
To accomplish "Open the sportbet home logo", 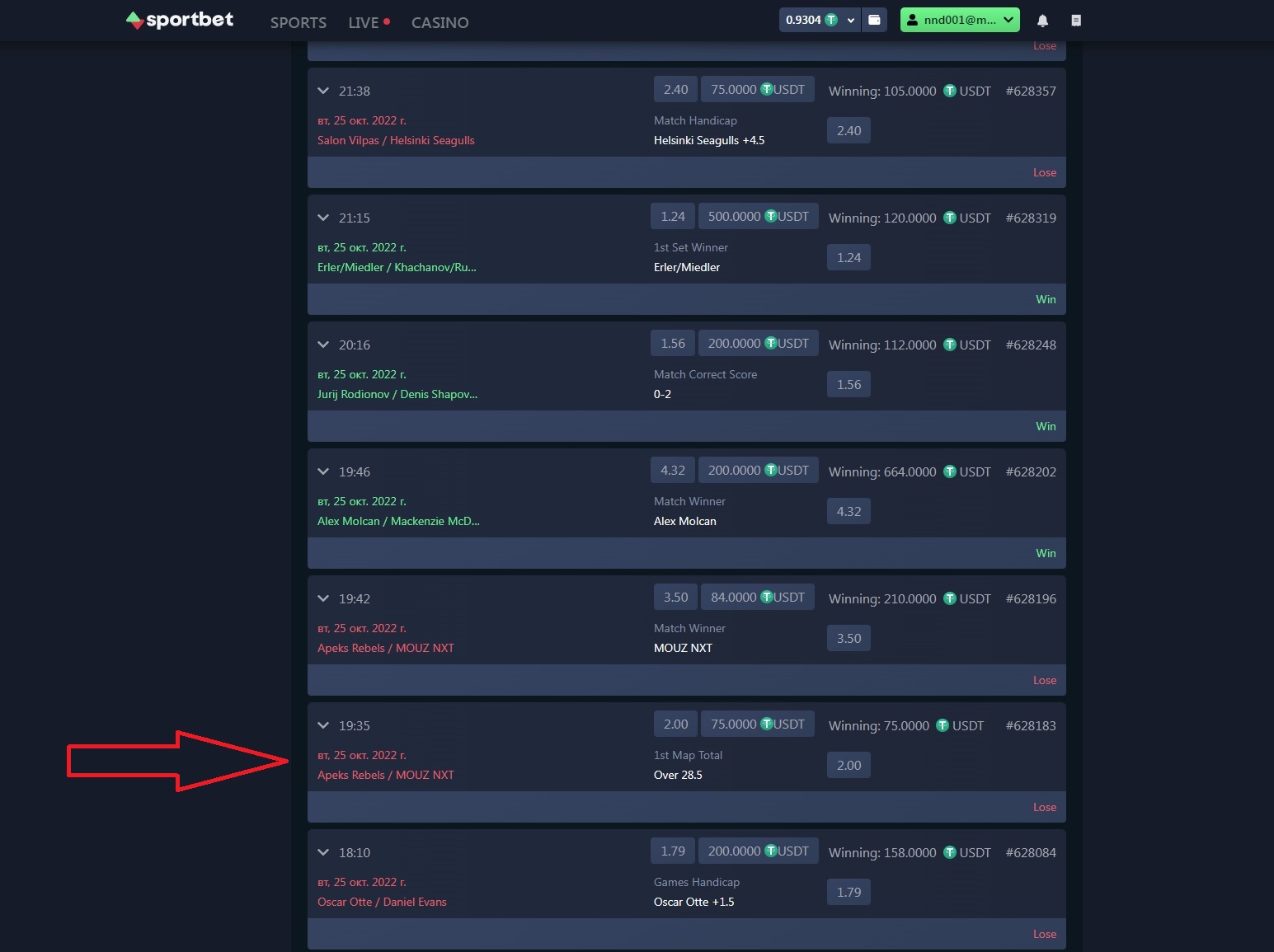I will (180, 20).
